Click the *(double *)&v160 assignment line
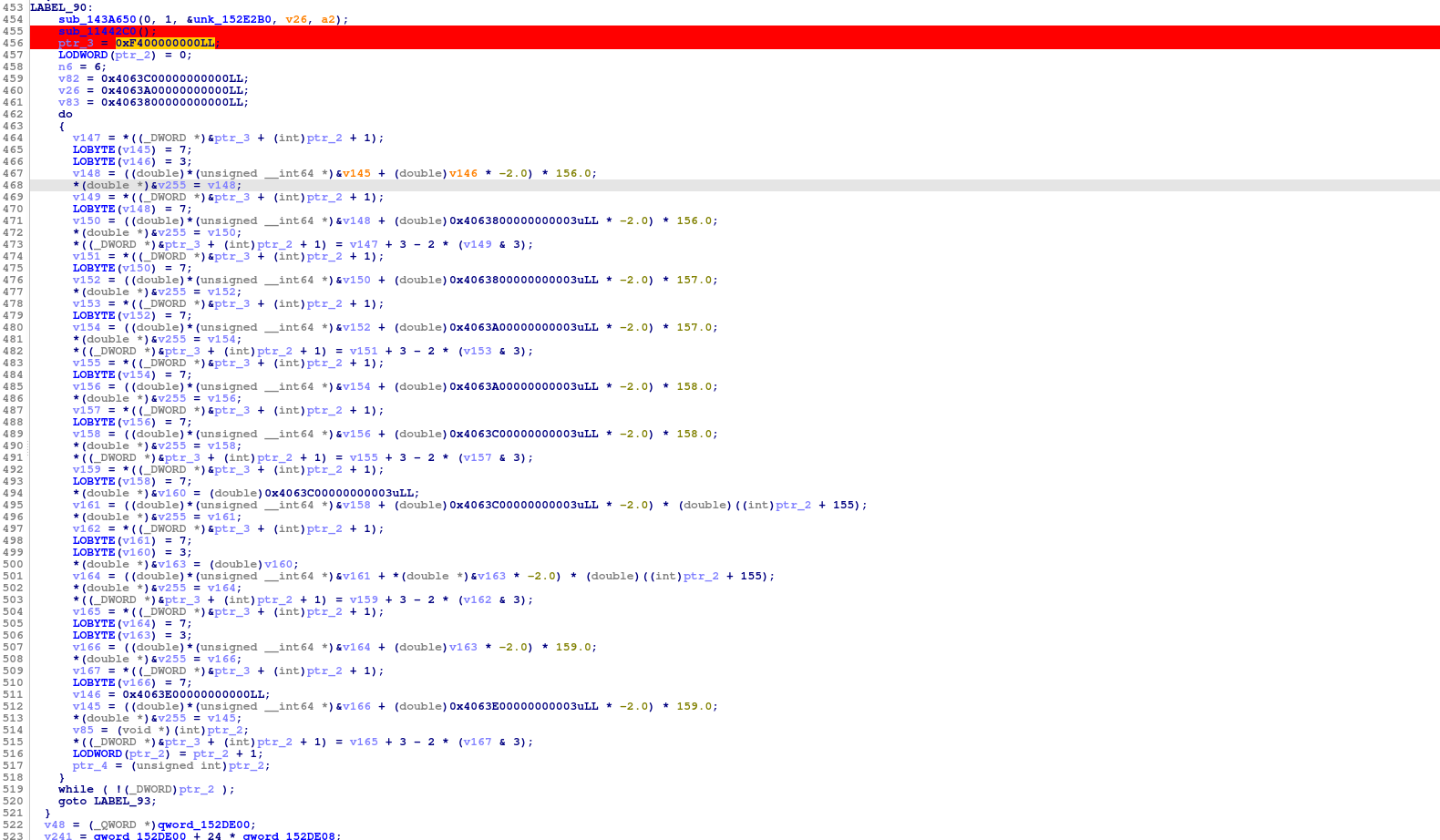Image resolution: width=1440 pixels, height=840 pixels. tap(246, 493)
